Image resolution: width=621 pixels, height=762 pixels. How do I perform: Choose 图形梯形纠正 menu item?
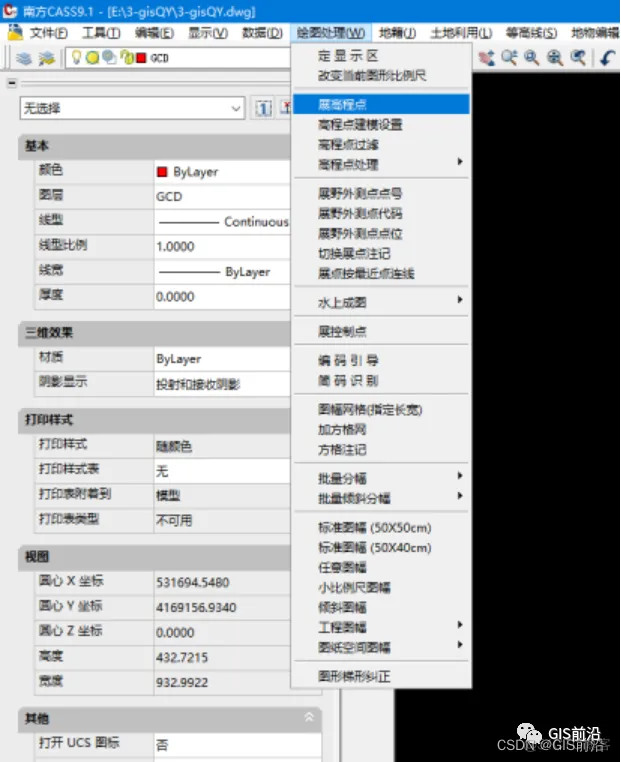381,676
